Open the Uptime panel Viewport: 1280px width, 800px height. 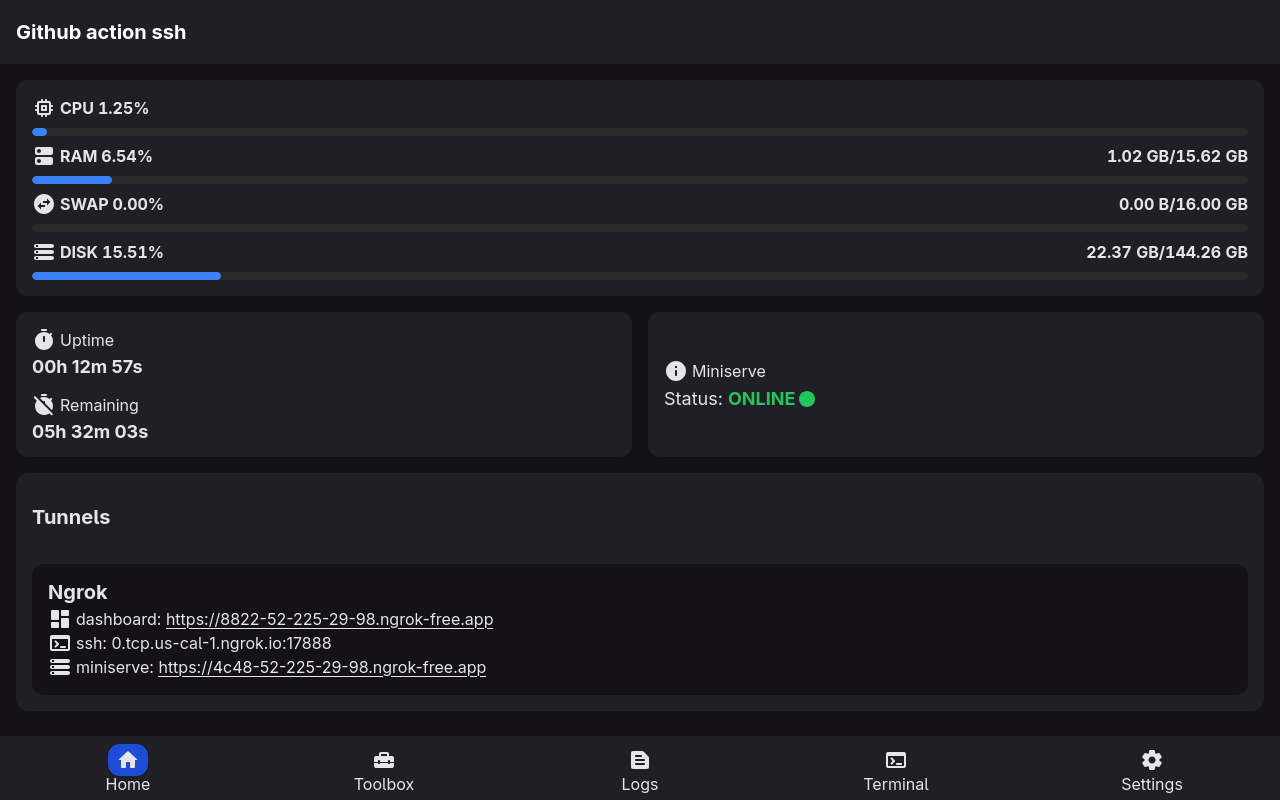coord(323,383)
